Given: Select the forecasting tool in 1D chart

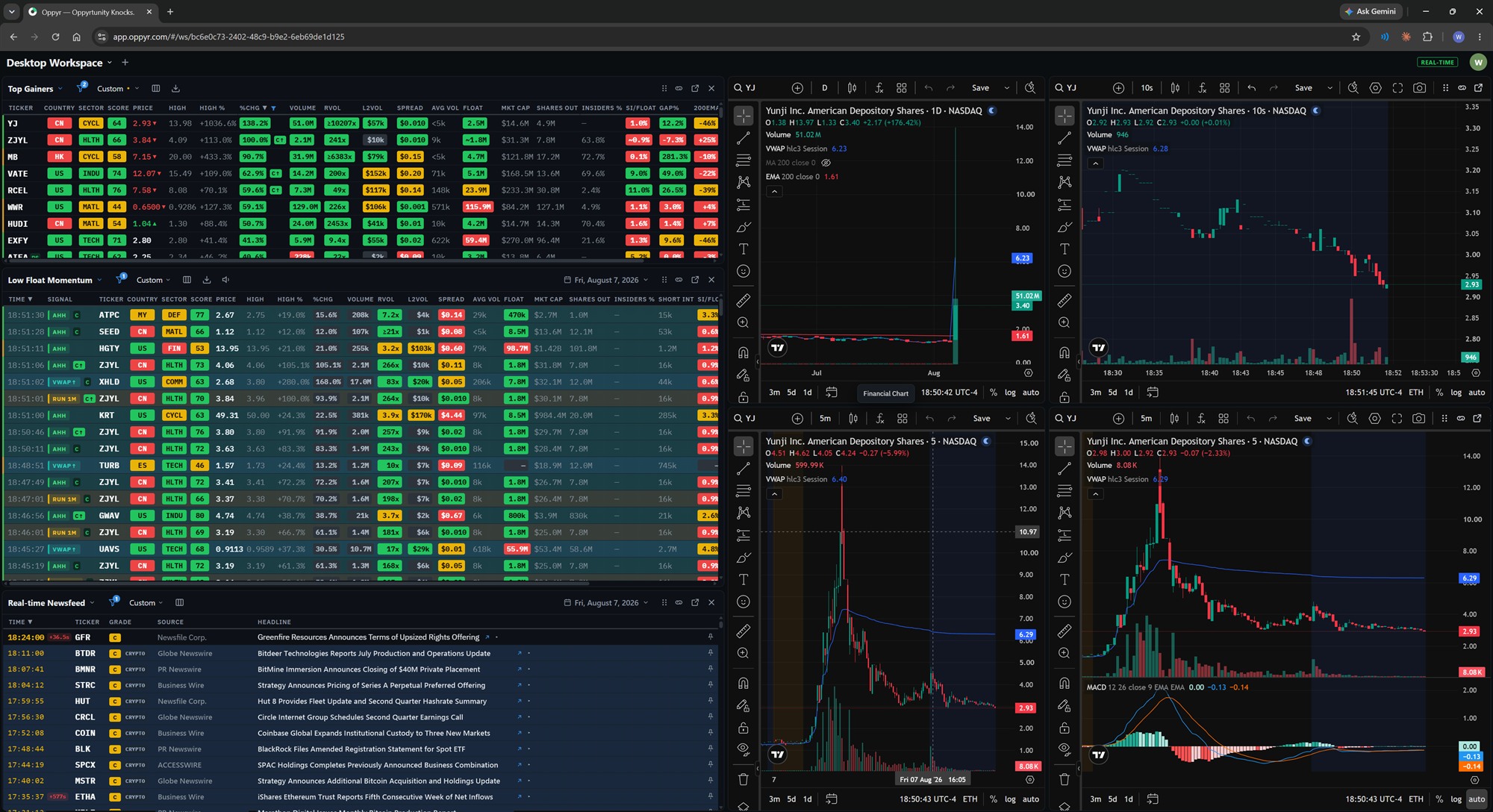Looking at the screenshot, I should (x=744, y=204).
